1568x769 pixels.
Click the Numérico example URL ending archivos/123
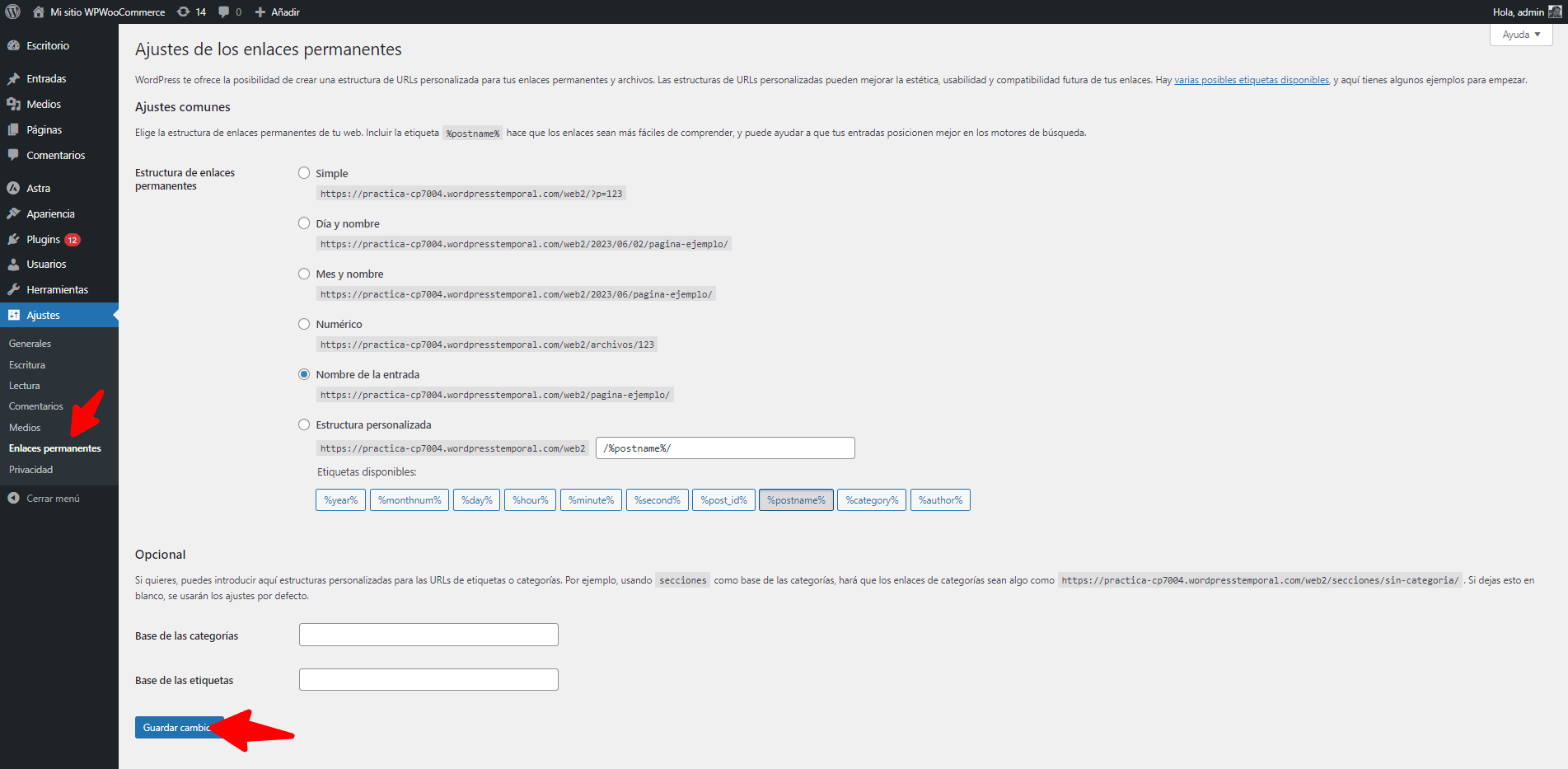coord(487,345)
